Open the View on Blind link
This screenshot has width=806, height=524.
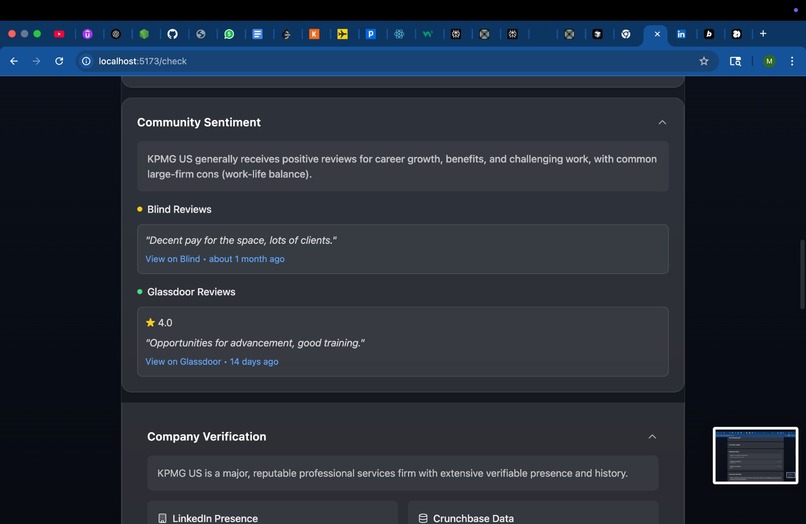pos(173,259)
